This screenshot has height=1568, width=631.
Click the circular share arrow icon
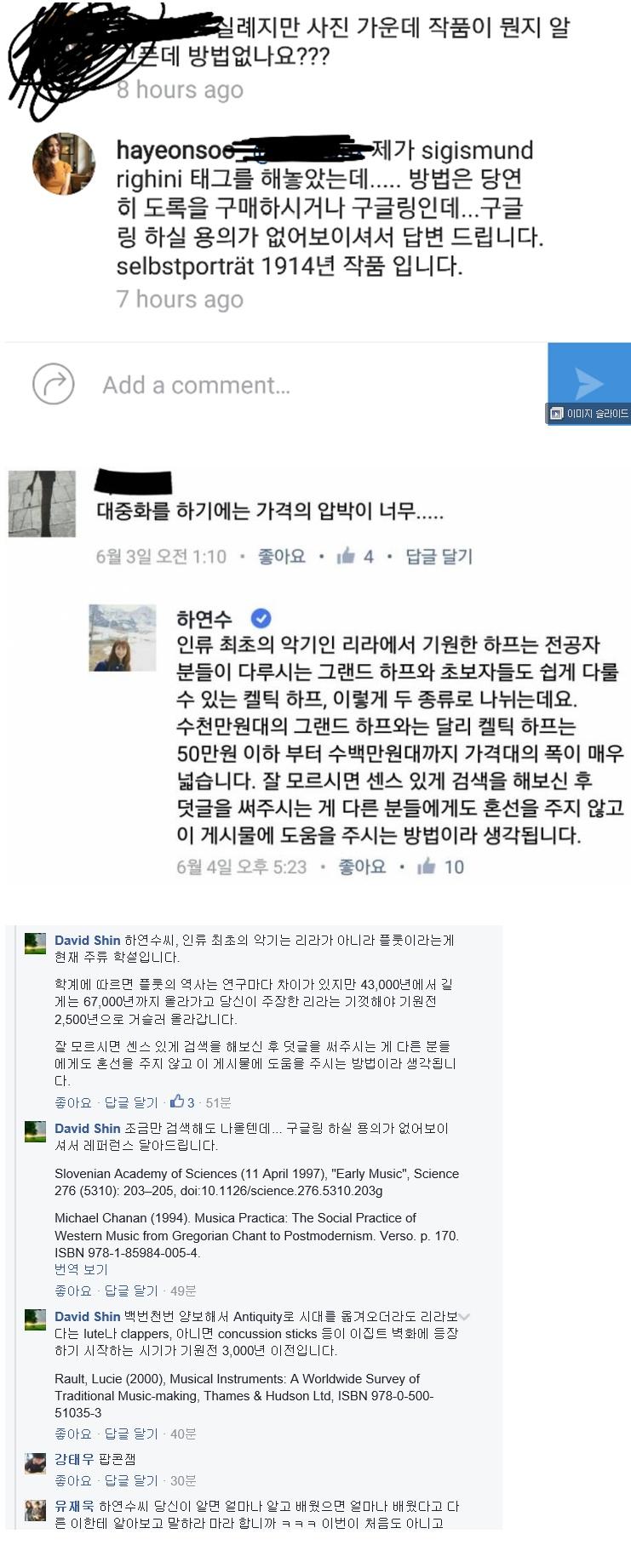click(x=53, y=384)
